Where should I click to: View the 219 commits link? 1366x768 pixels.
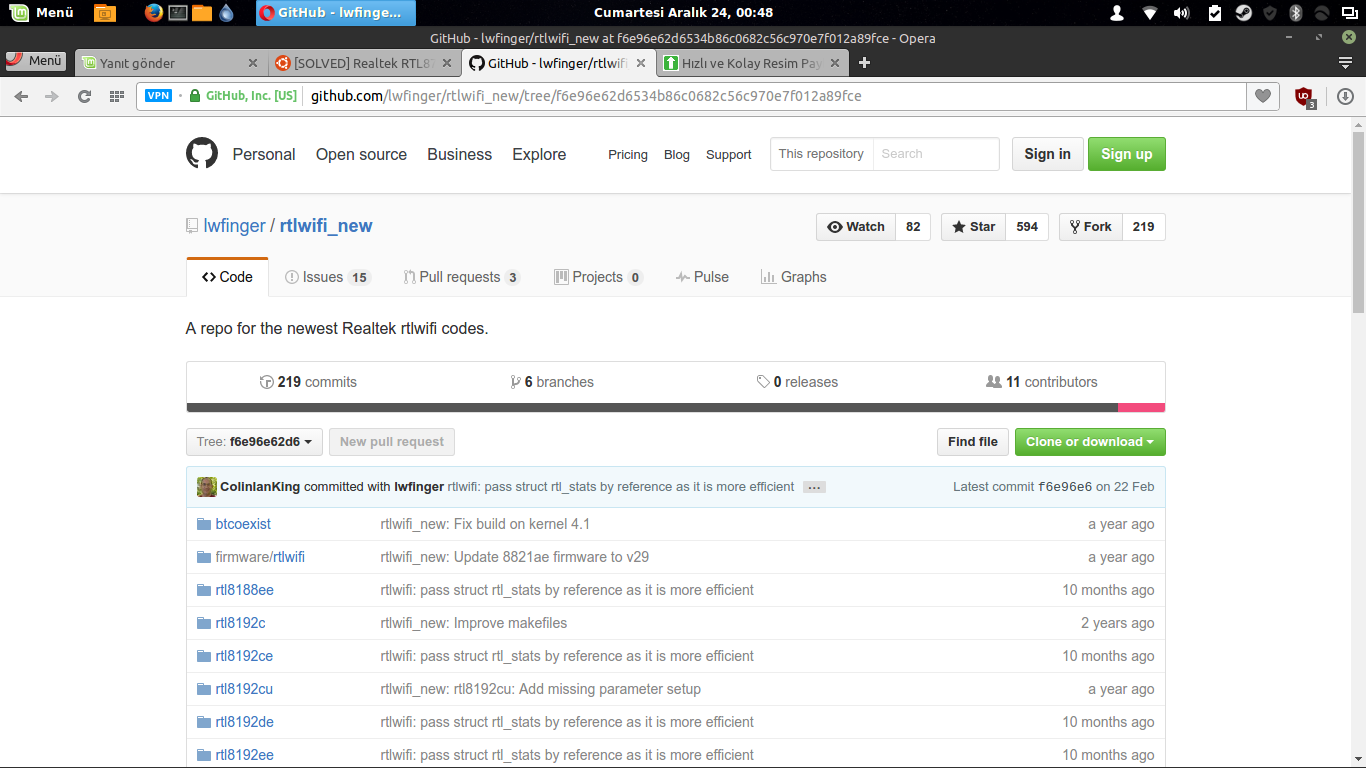(x=308, y=382)
